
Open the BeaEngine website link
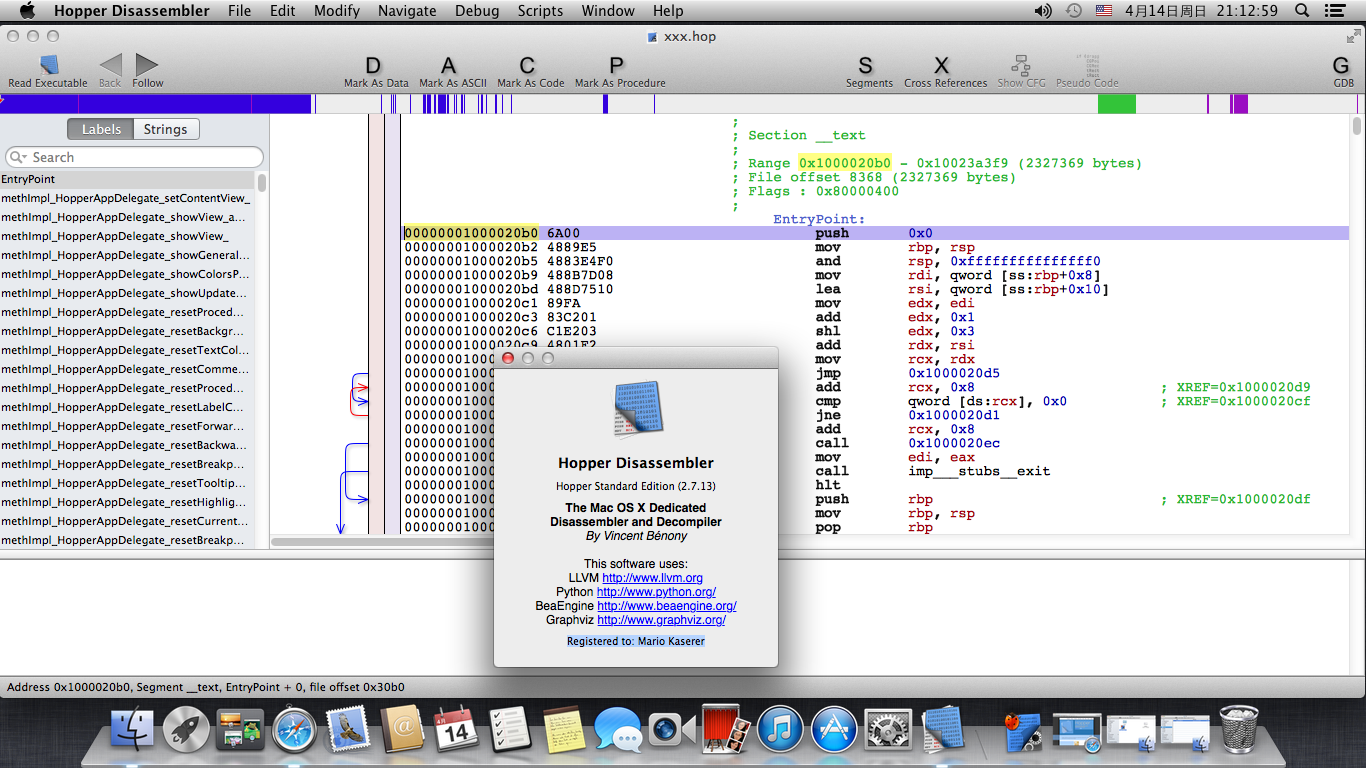coord(667,606)
